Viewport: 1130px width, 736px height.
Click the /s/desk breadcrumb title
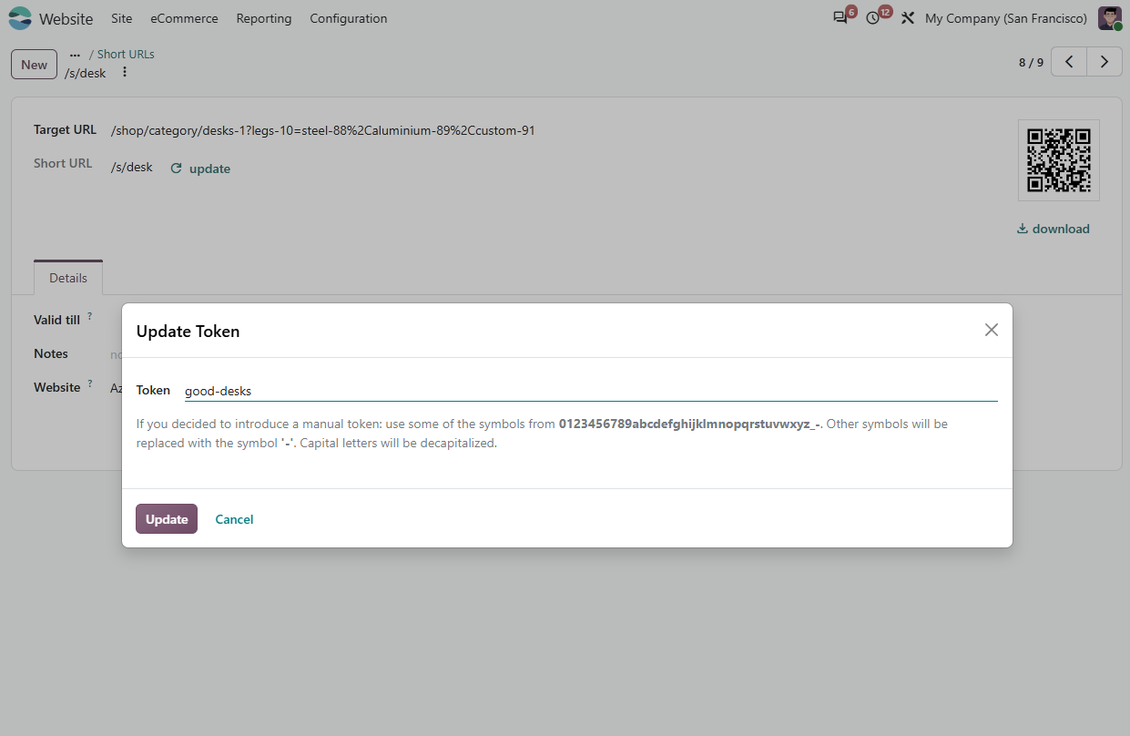tap(85, 73)
